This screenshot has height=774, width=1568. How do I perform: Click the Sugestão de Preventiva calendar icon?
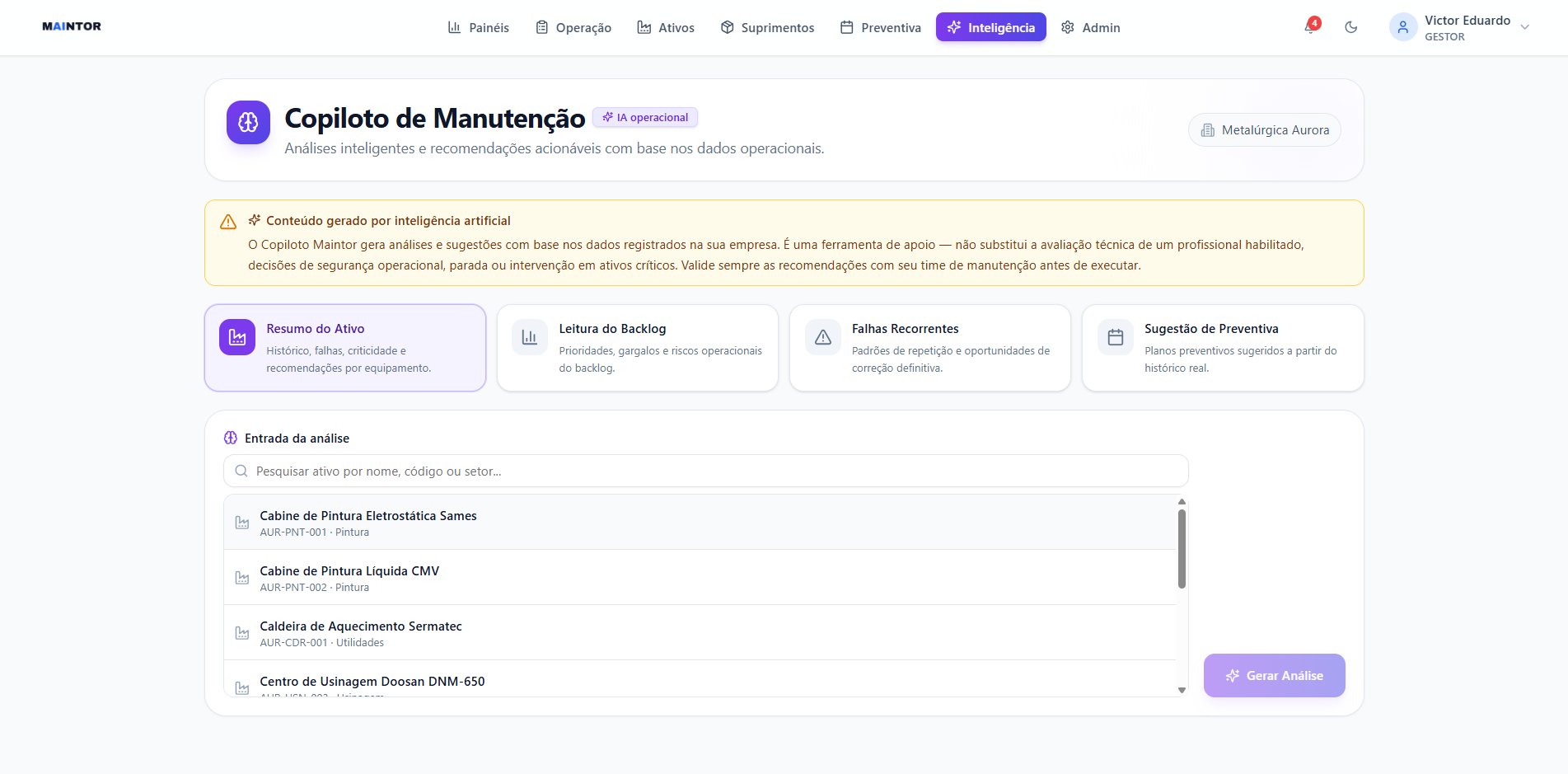[1116, 337]
